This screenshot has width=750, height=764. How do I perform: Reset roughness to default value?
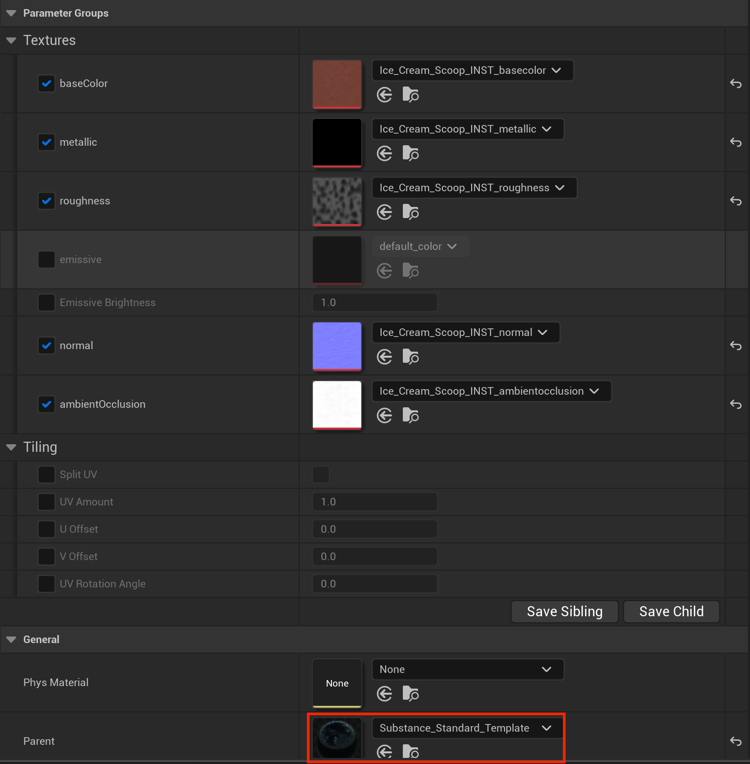(736, 200)
